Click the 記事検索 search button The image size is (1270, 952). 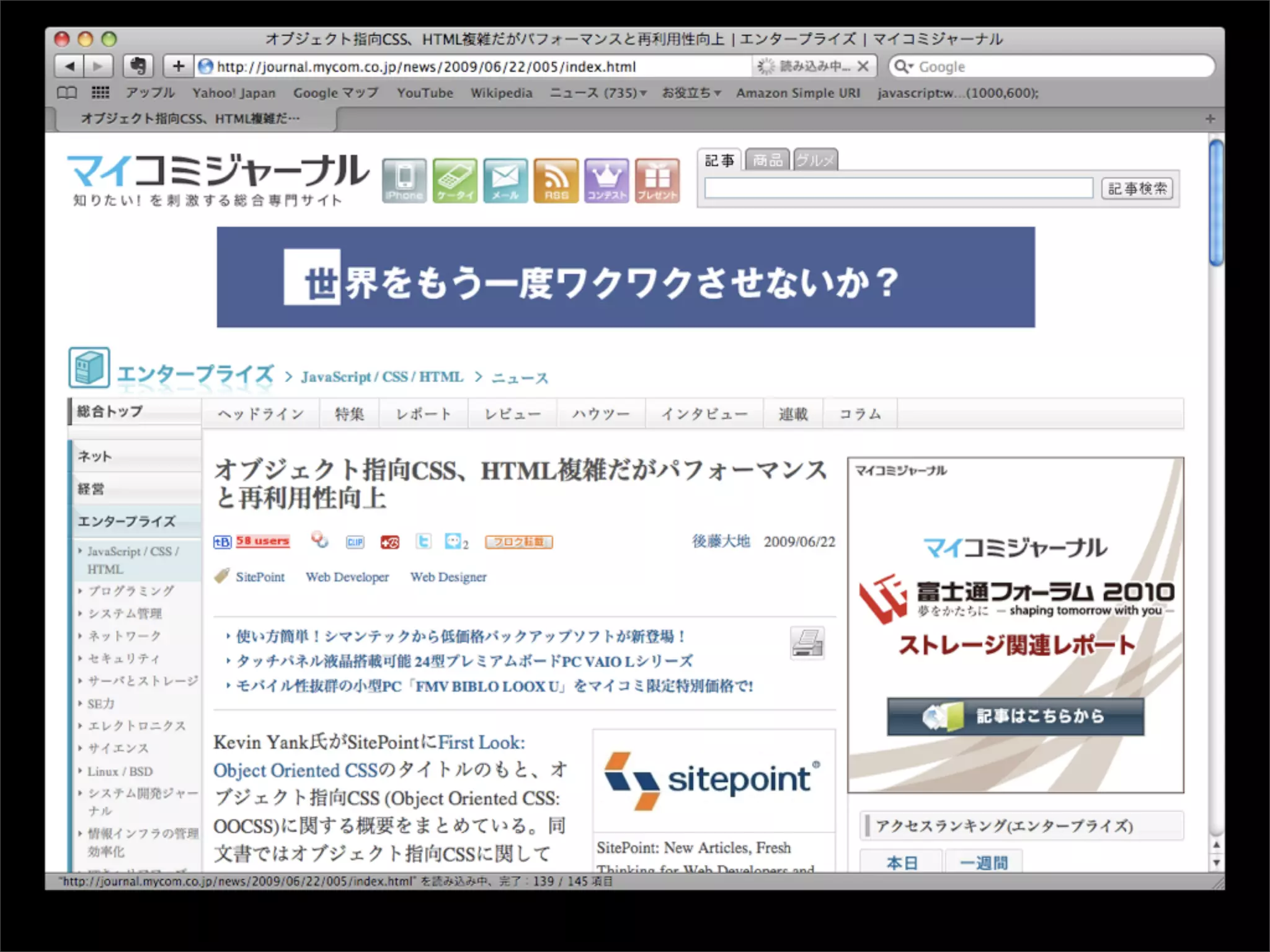[x=1137, y=188]
